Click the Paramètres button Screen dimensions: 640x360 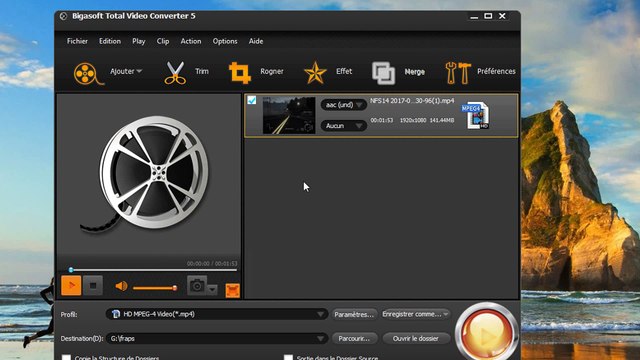coord(354,314)
